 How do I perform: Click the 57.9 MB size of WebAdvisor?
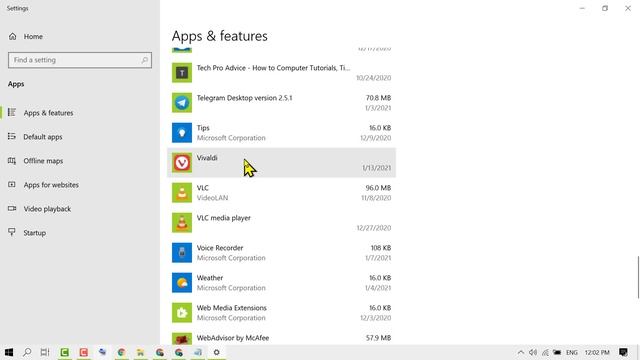click(378, 338)
